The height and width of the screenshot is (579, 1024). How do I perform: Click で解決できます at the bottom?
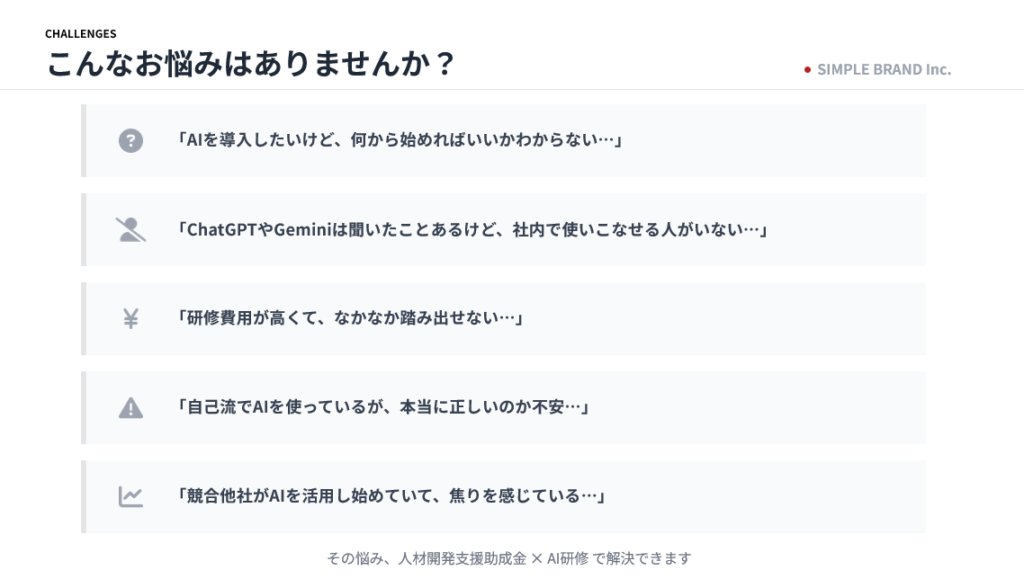coord(641,558)
